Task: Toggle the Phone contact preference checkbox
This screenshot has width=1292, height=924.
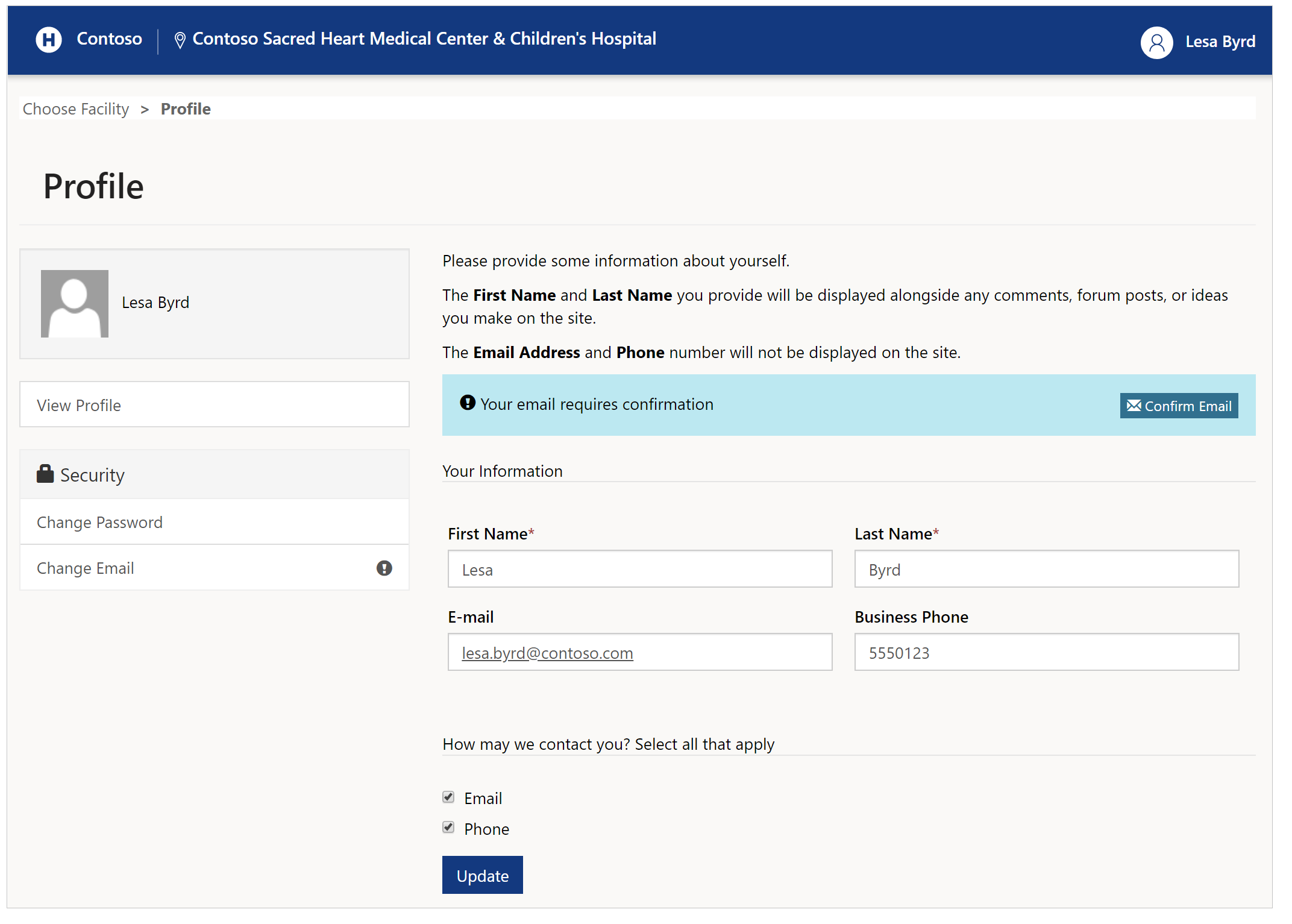Action: pos(448,827)
